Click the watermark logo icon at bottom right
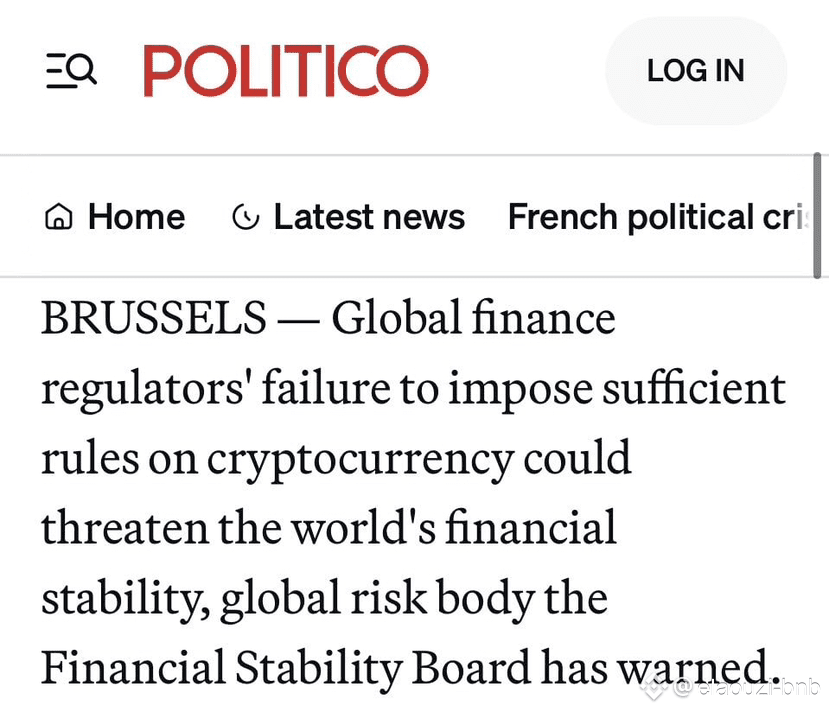 [x=655, y=688]
